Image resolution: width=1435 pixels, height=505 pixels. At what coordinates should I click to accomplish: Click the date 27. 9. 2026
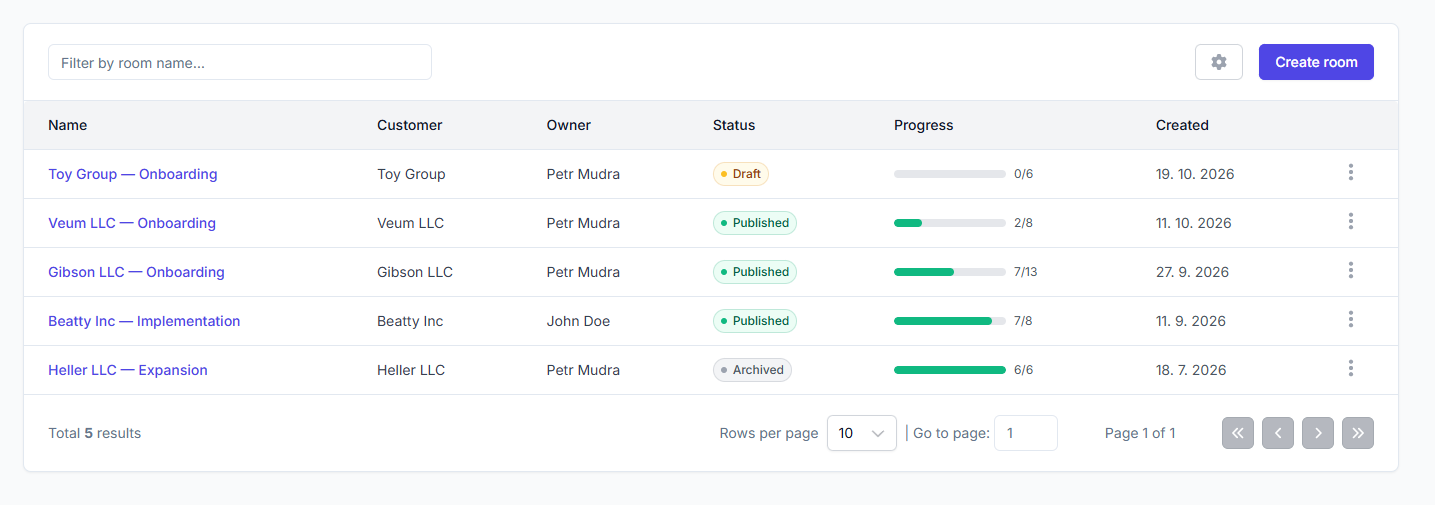tap(1192, 272)
